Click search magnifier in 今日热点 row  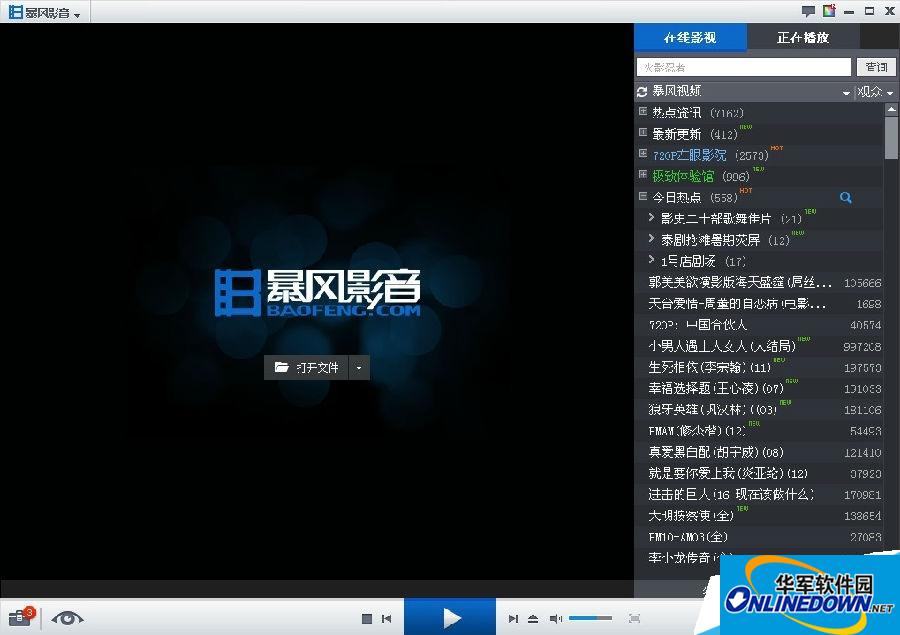coord(845,198)
